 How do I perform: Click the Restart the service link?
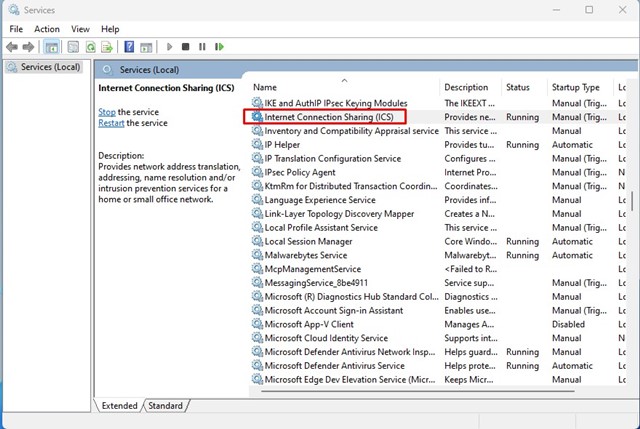pyautogui.click(x=111, y=123)
